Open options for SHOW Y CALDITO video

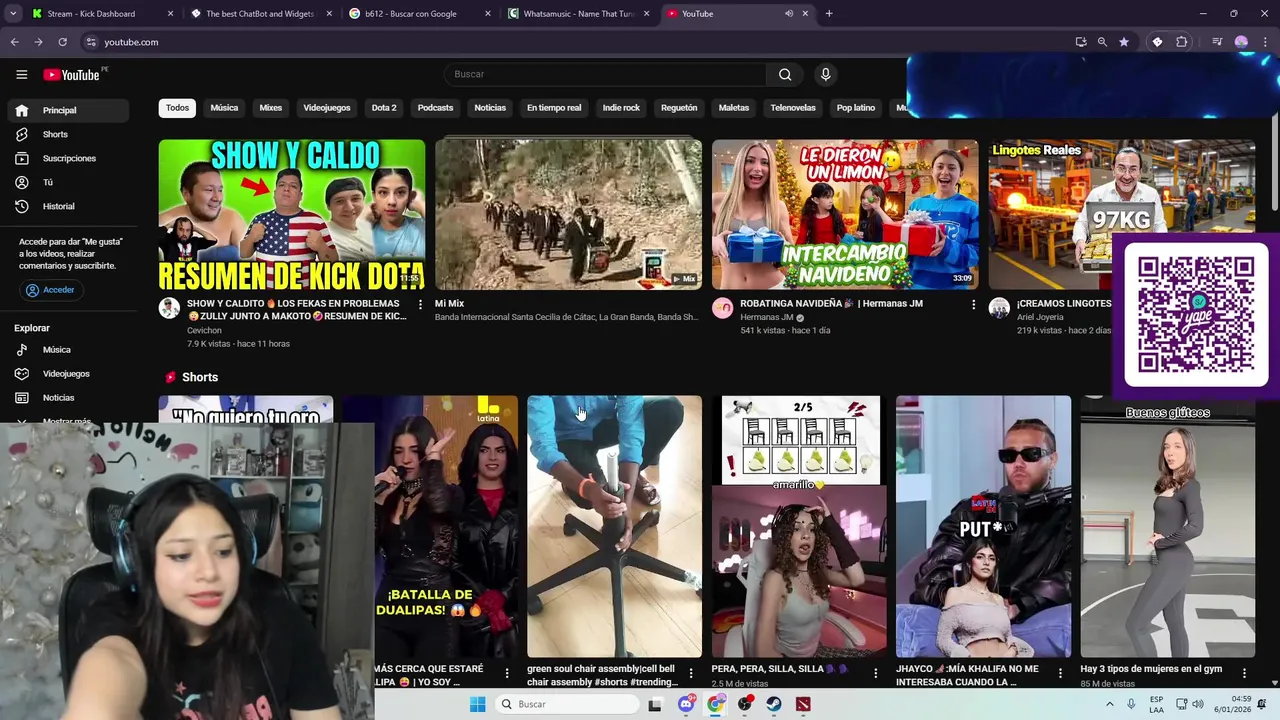(x=420, y=304)
